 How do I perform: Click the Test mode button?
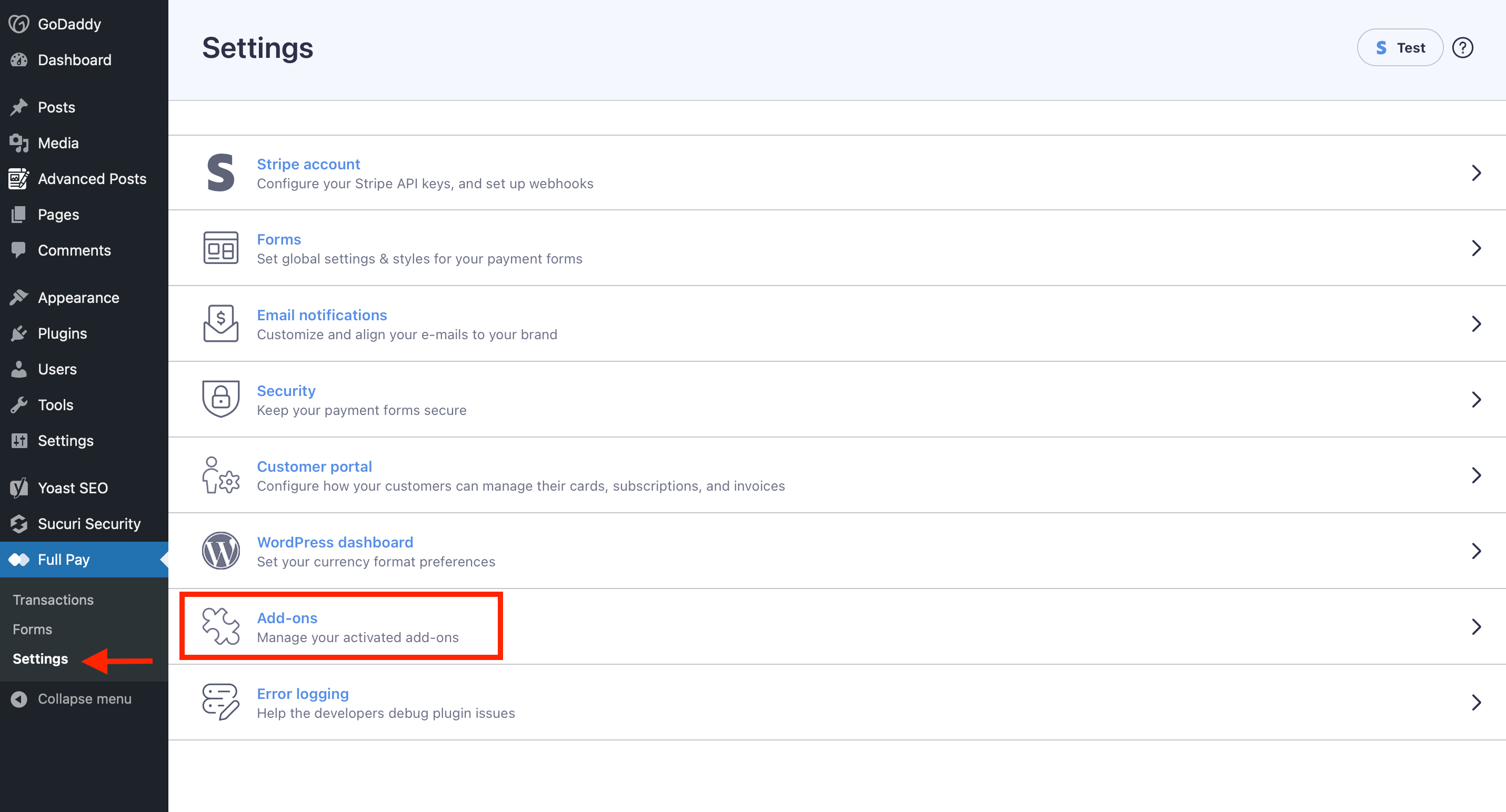tap(1400, 48)
